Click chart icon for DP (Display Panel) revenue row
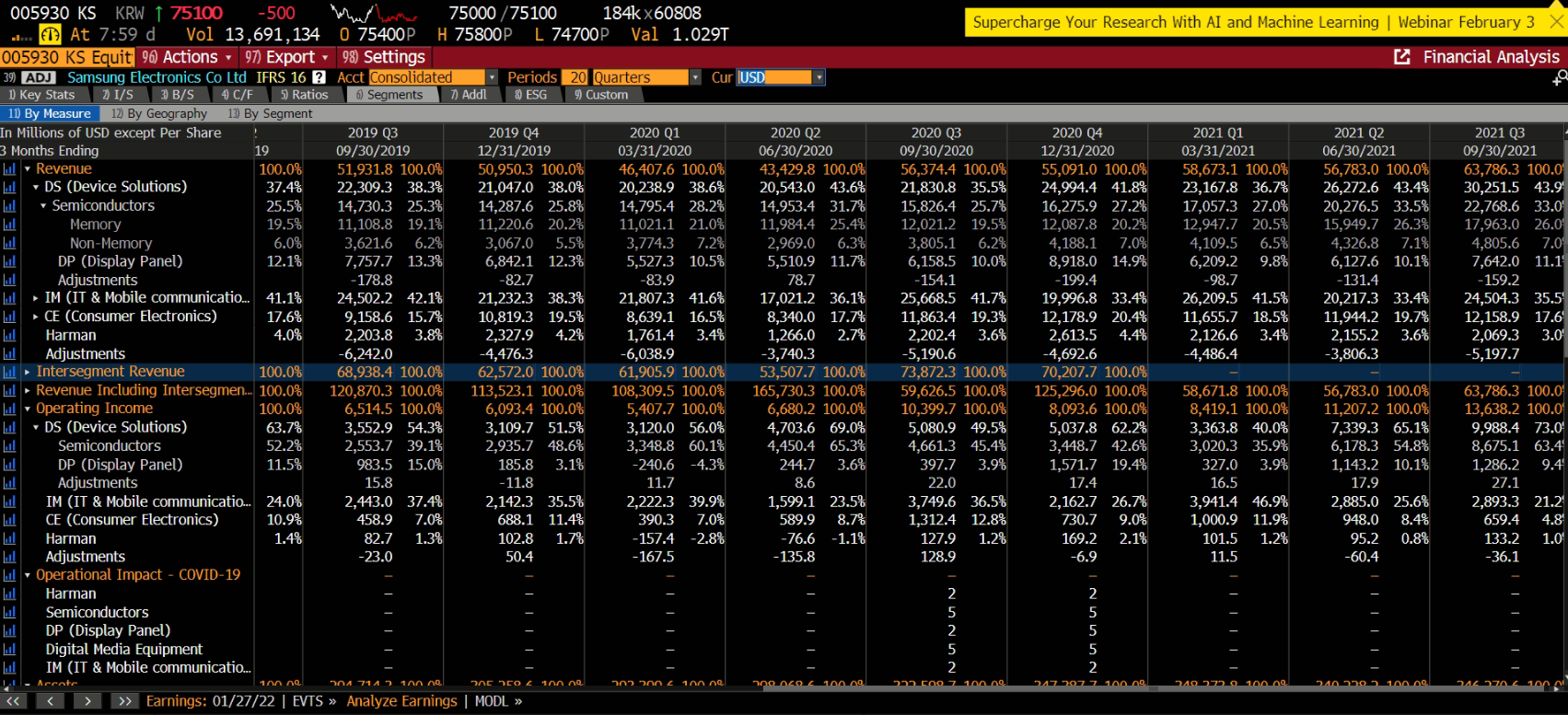 click(x=9, y=261)
